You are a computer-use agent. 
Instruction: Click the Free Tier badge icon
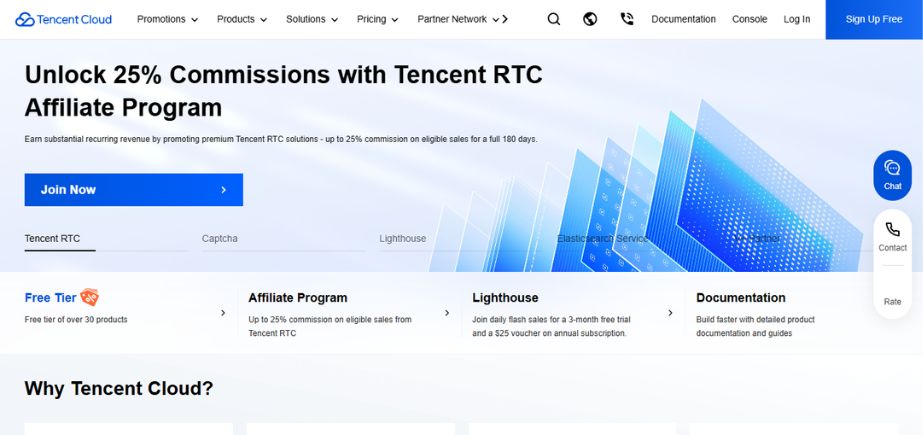tap(90, 297)
